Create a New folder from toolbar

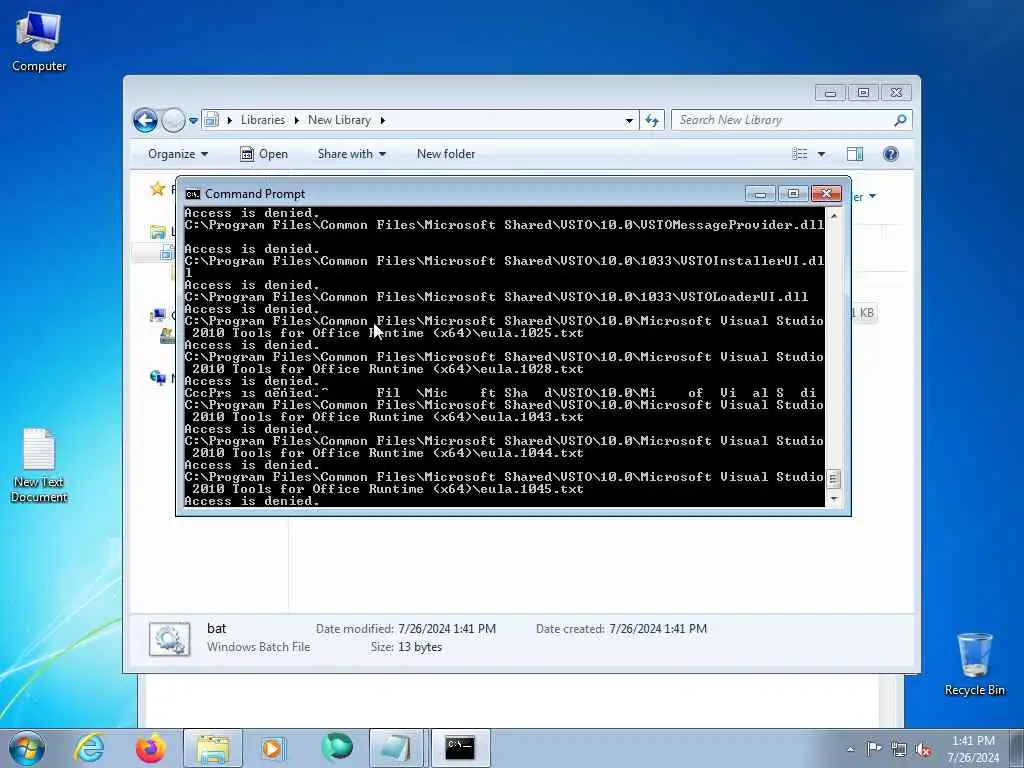coord(446,154)
